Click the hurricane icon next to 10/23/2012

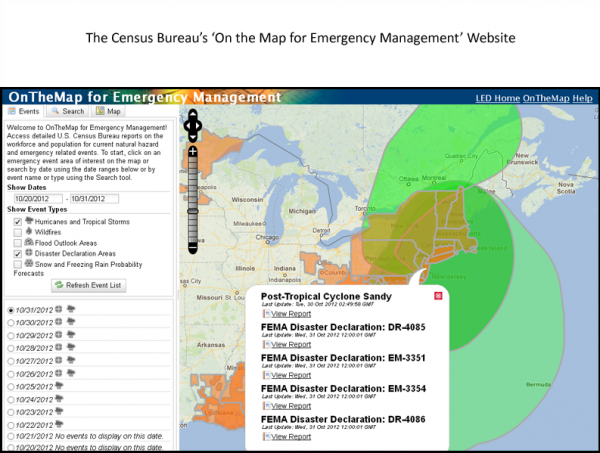59,411
